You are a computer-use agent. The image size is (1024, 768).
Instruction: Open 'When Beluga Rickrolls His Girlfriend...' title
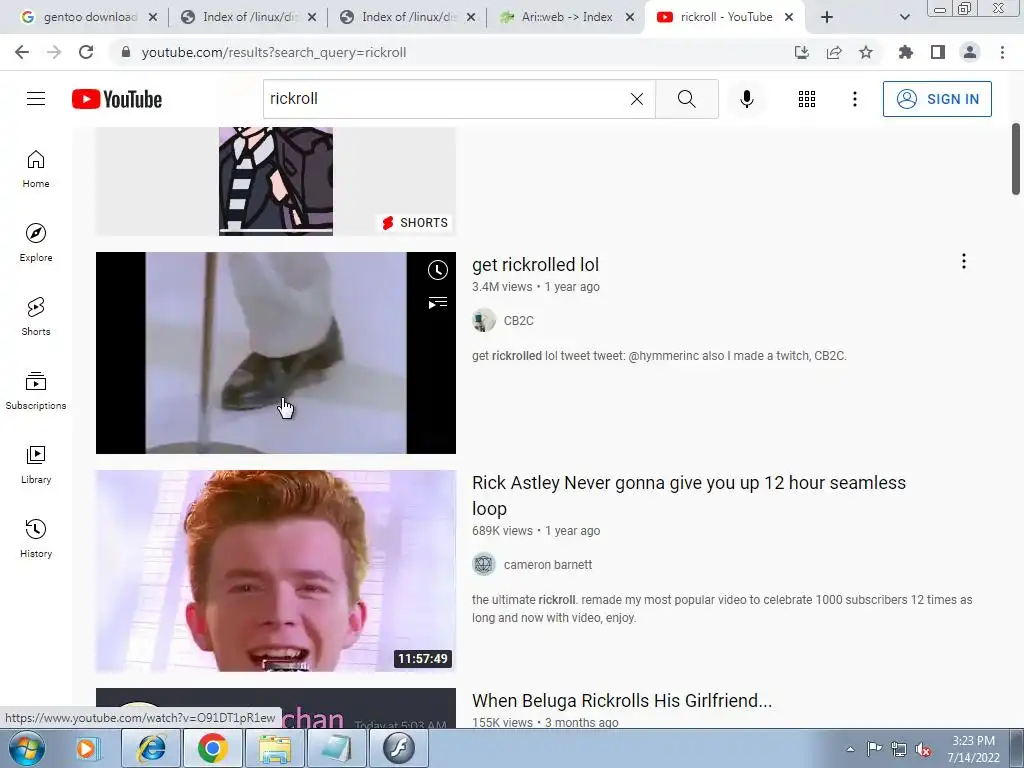pyautogui.click(x=622, y=701)
